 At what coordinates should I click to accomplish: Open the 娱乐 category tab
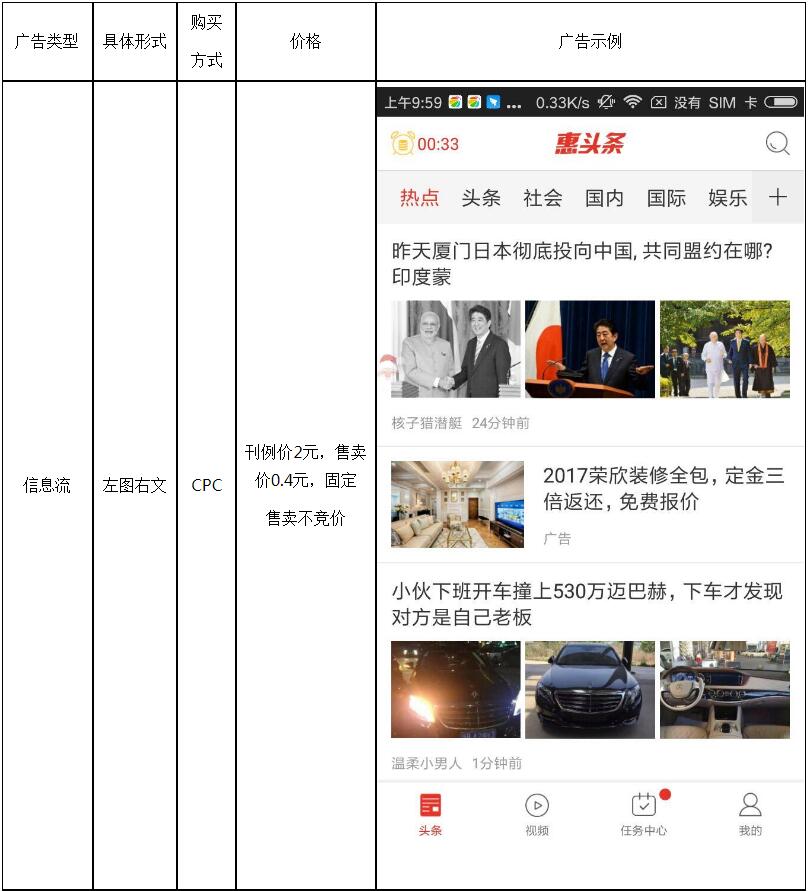click(x=727, y=198)
